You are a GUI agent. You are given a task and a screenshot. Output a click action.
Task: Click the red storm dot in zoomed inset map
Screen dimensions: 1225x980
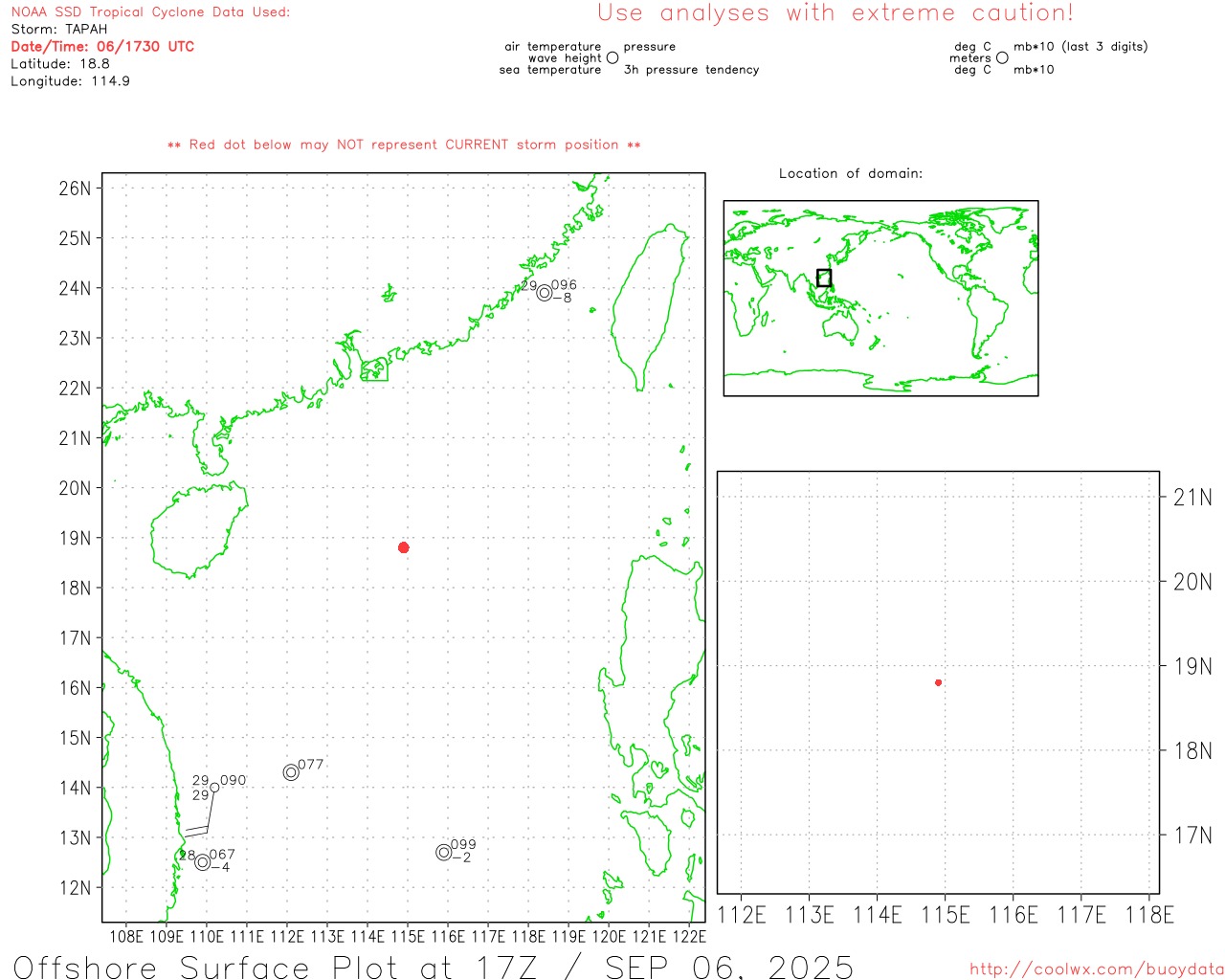tap(938, 682)
